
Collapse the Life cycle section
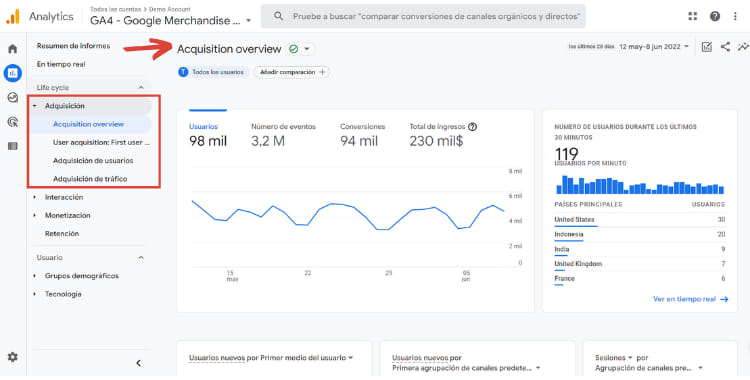(141, 88)
